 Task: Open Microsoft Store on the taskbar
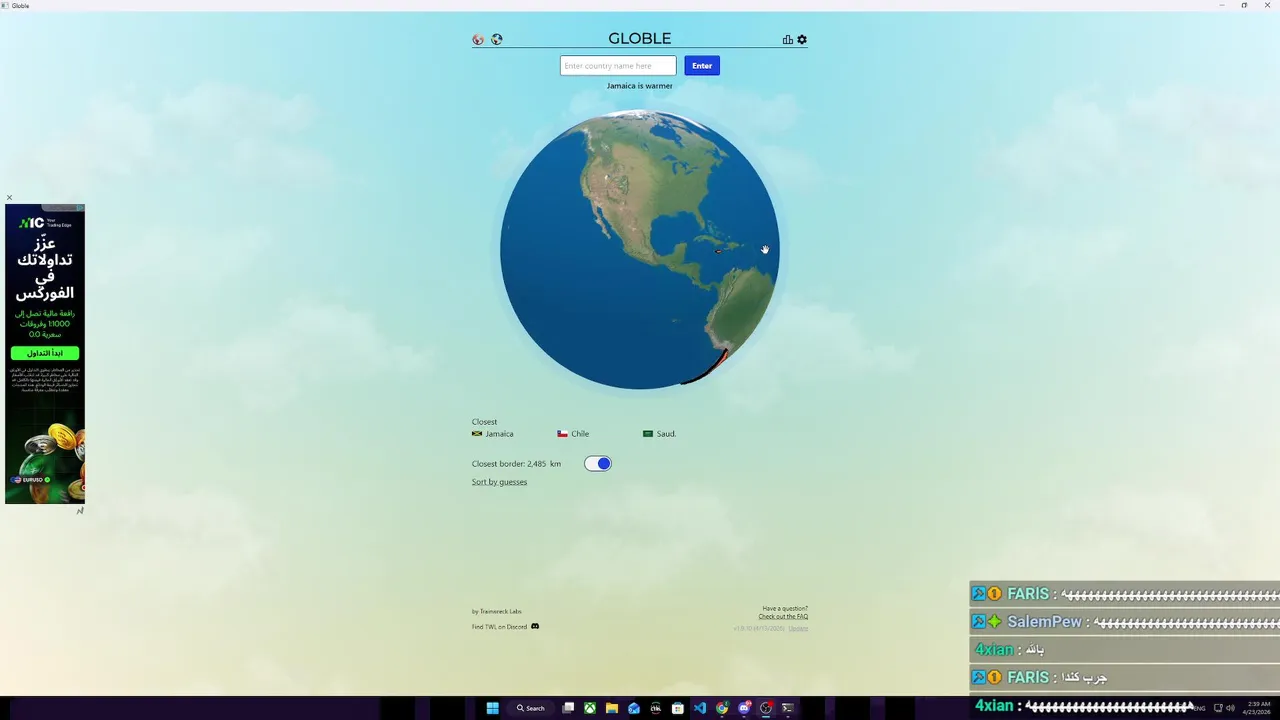pyautogui.click(x=678, y=708)
